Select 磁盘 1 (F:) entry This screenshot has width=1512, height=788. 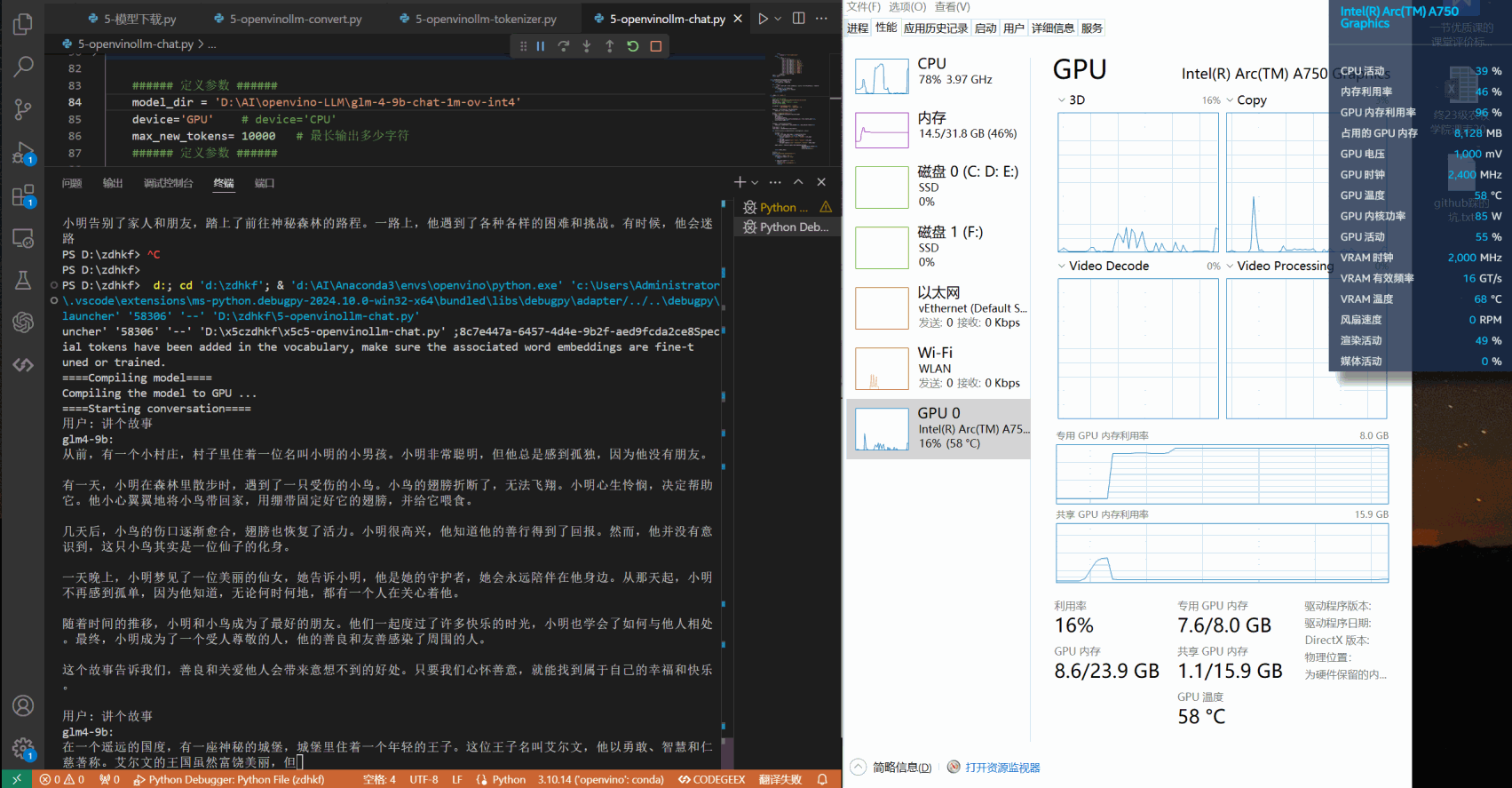click(x=938, y=247)
